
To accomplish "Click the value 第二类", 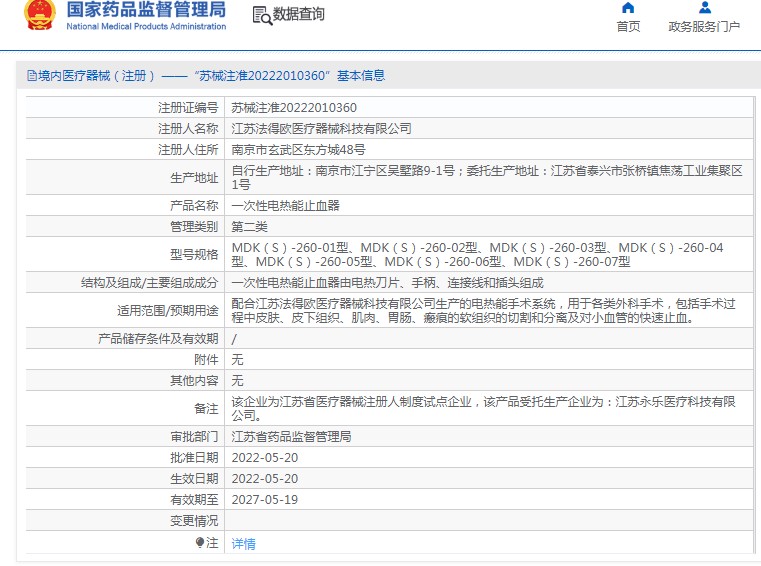I will (x=249, y=226).
